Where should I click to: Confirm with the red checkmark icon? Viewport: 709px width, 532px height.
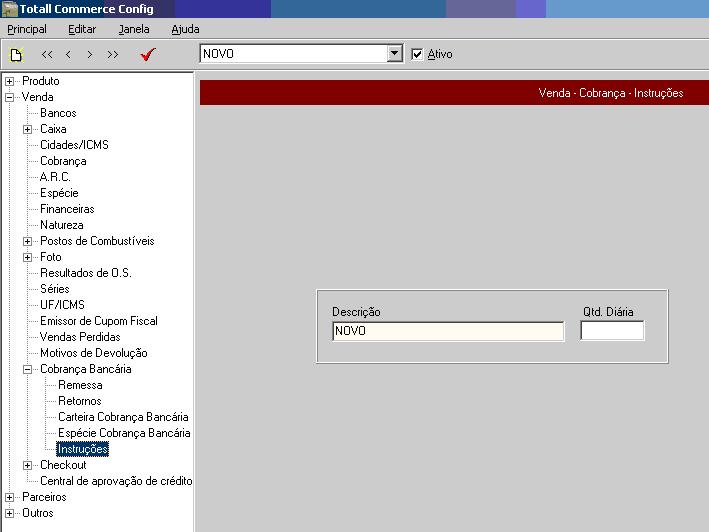148,55
